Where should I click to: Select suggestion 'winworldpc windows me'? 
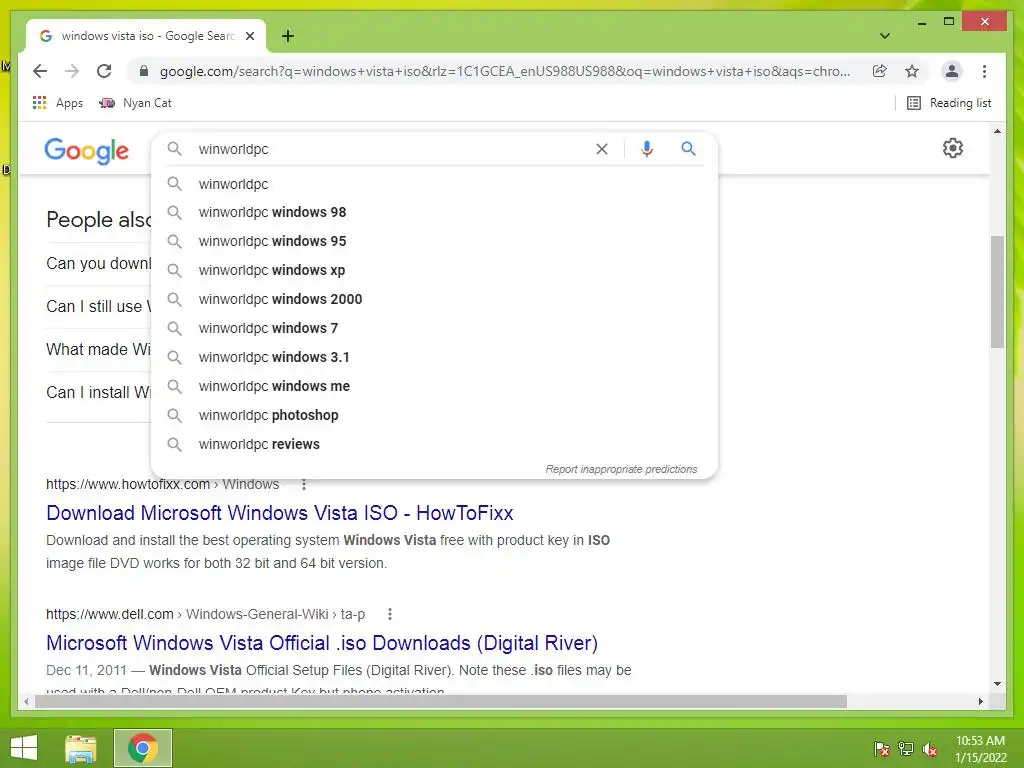pos(434,386)
